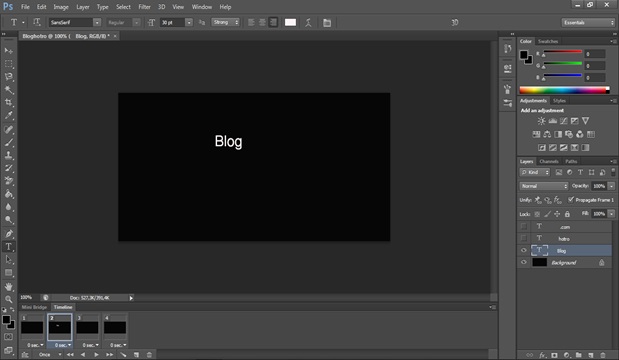Image resolution: width=619 pixels, height=360 pixels.
Task: Open the Window menu
Action: (201, 7)
